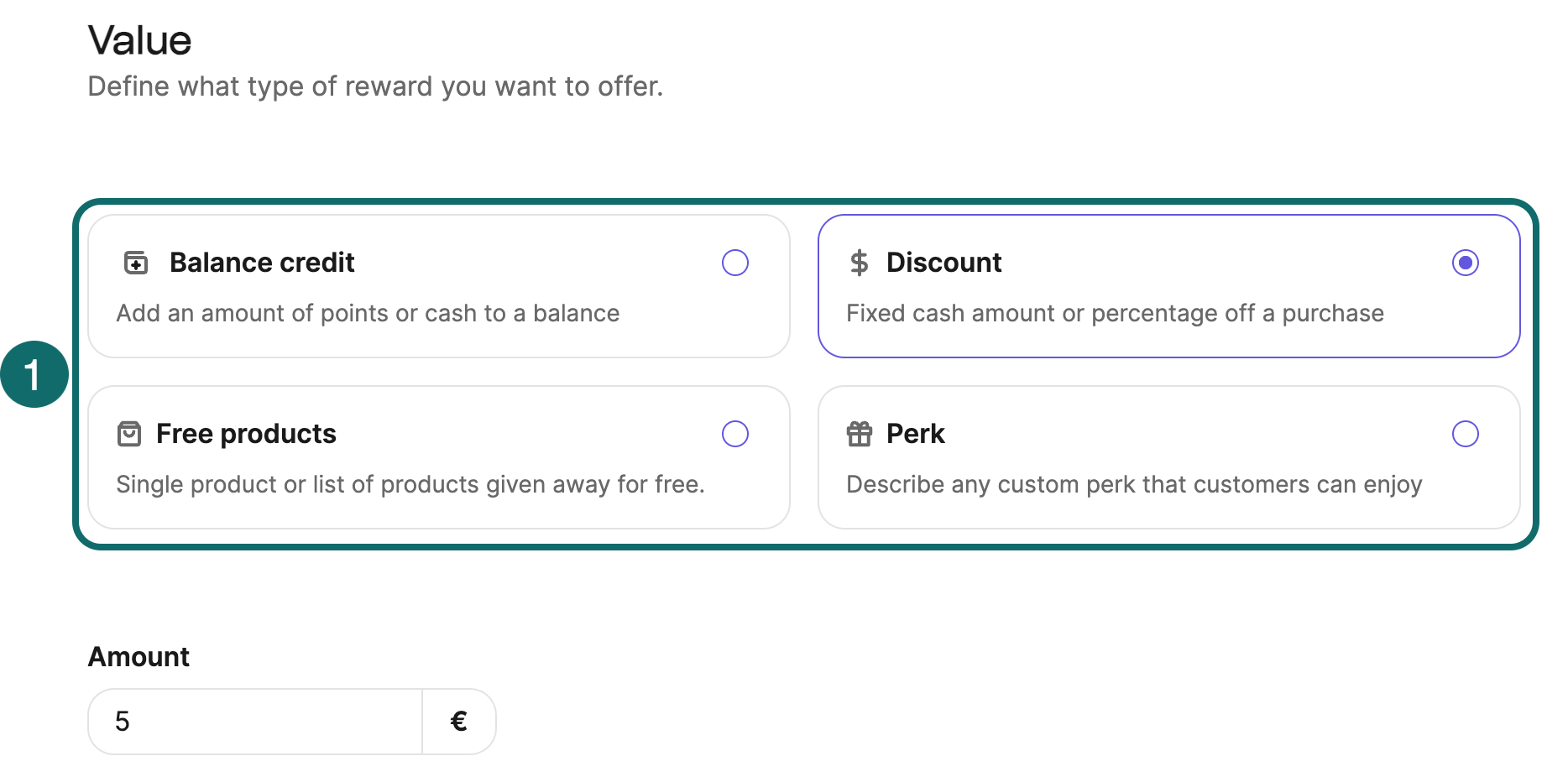Click the Discount title text
This screenshot has width=1568, height=777.
[944, 263]
